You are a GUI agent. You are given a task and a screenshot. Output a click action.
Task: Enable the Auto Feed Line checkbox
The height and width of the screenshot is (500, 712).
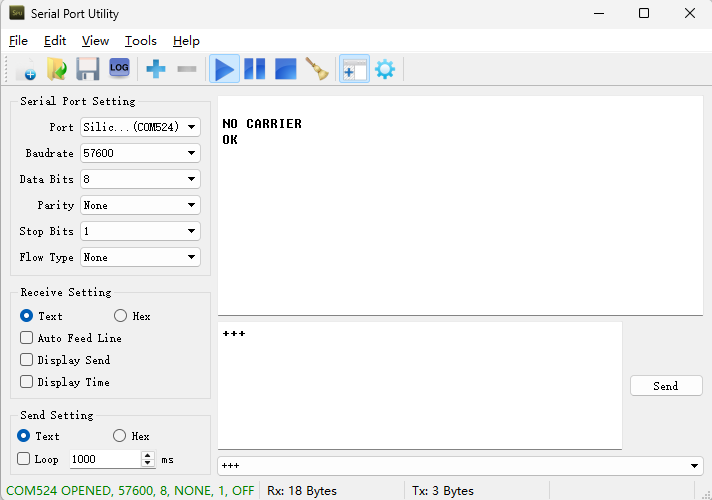(27, 338)
